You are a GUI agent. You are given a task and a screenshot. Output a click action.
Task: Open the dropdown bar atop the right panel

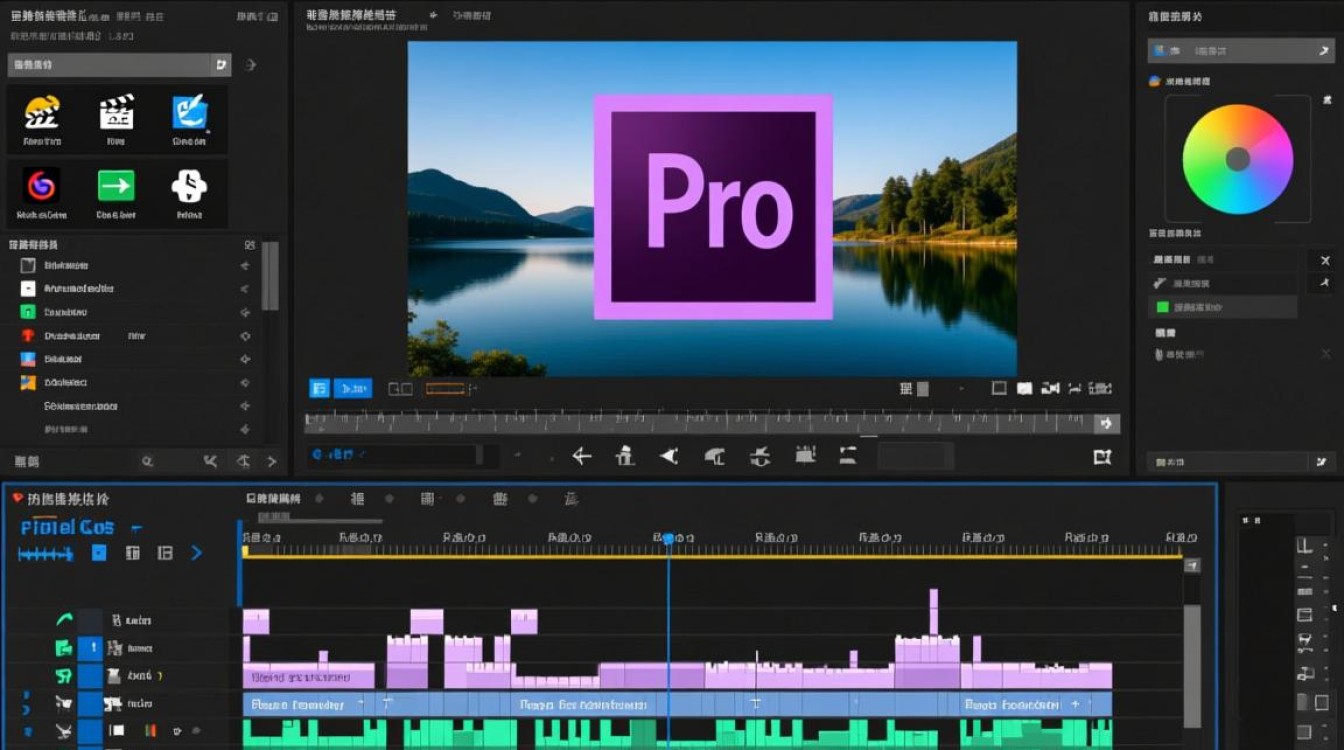coord(1240,50)
